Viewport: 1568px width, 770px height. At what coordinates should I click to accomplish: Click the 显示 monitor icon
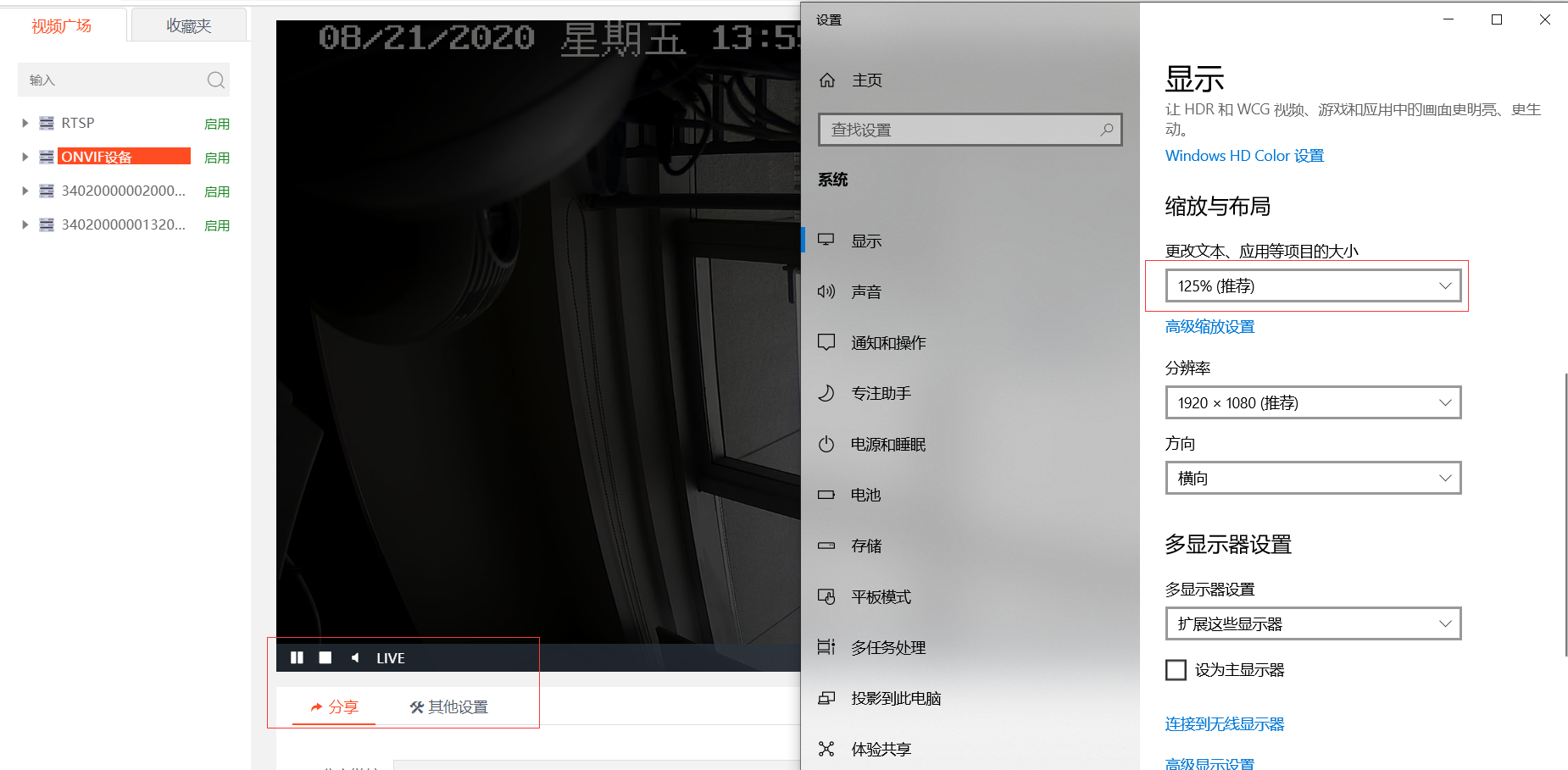click(826, 241)
